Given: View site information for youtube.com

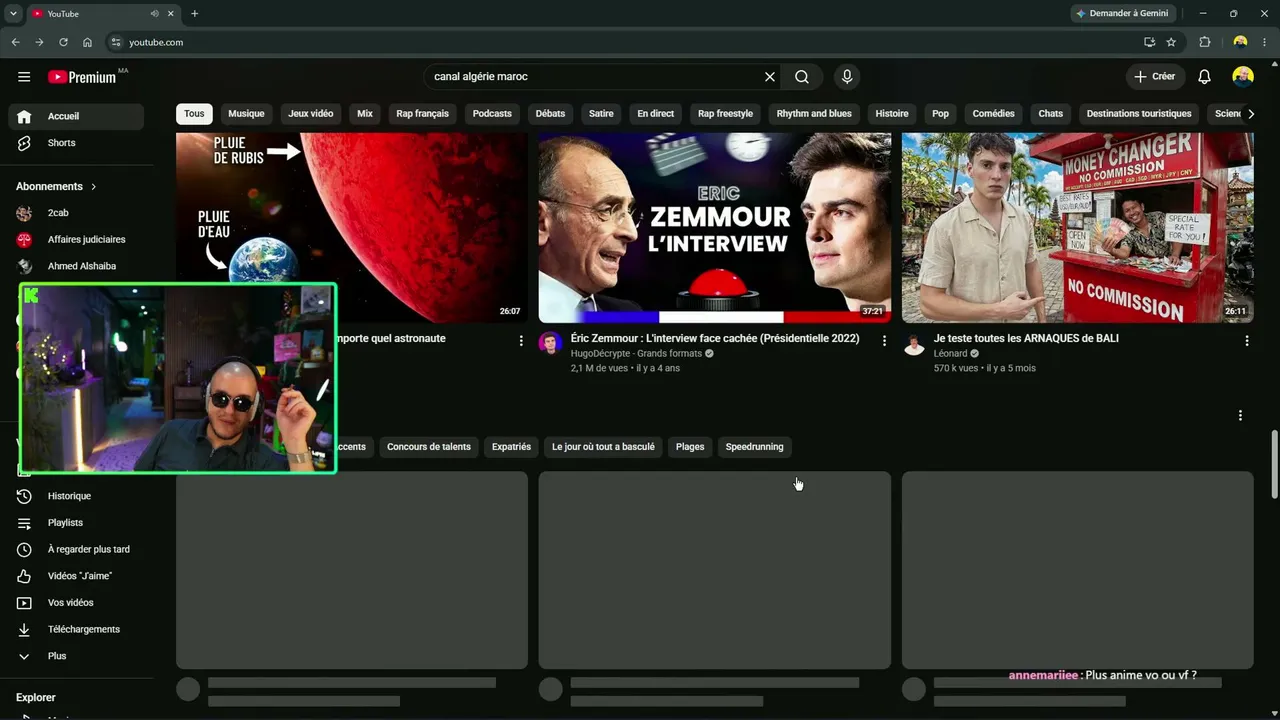Looking at the screenshot, I should (x=116, y=42).
